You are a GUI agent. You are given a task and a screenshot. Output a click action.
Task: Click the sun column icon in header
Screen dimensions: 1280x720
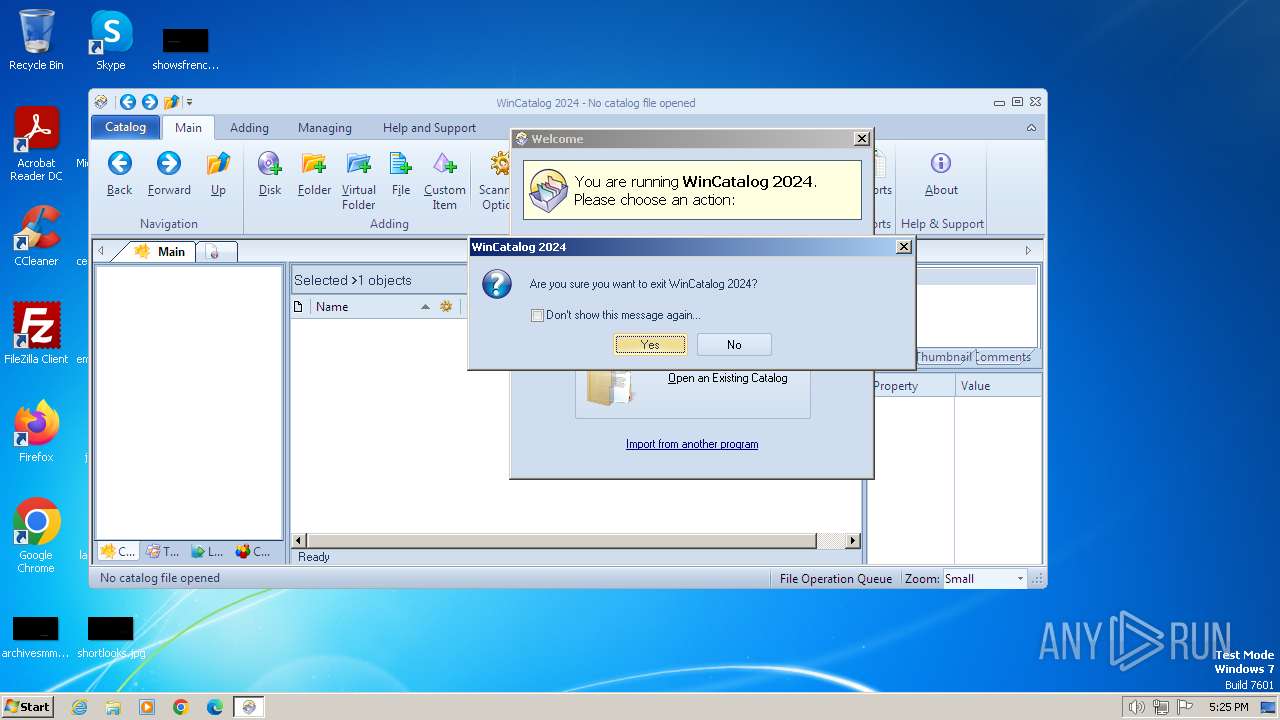pos(446,307)
